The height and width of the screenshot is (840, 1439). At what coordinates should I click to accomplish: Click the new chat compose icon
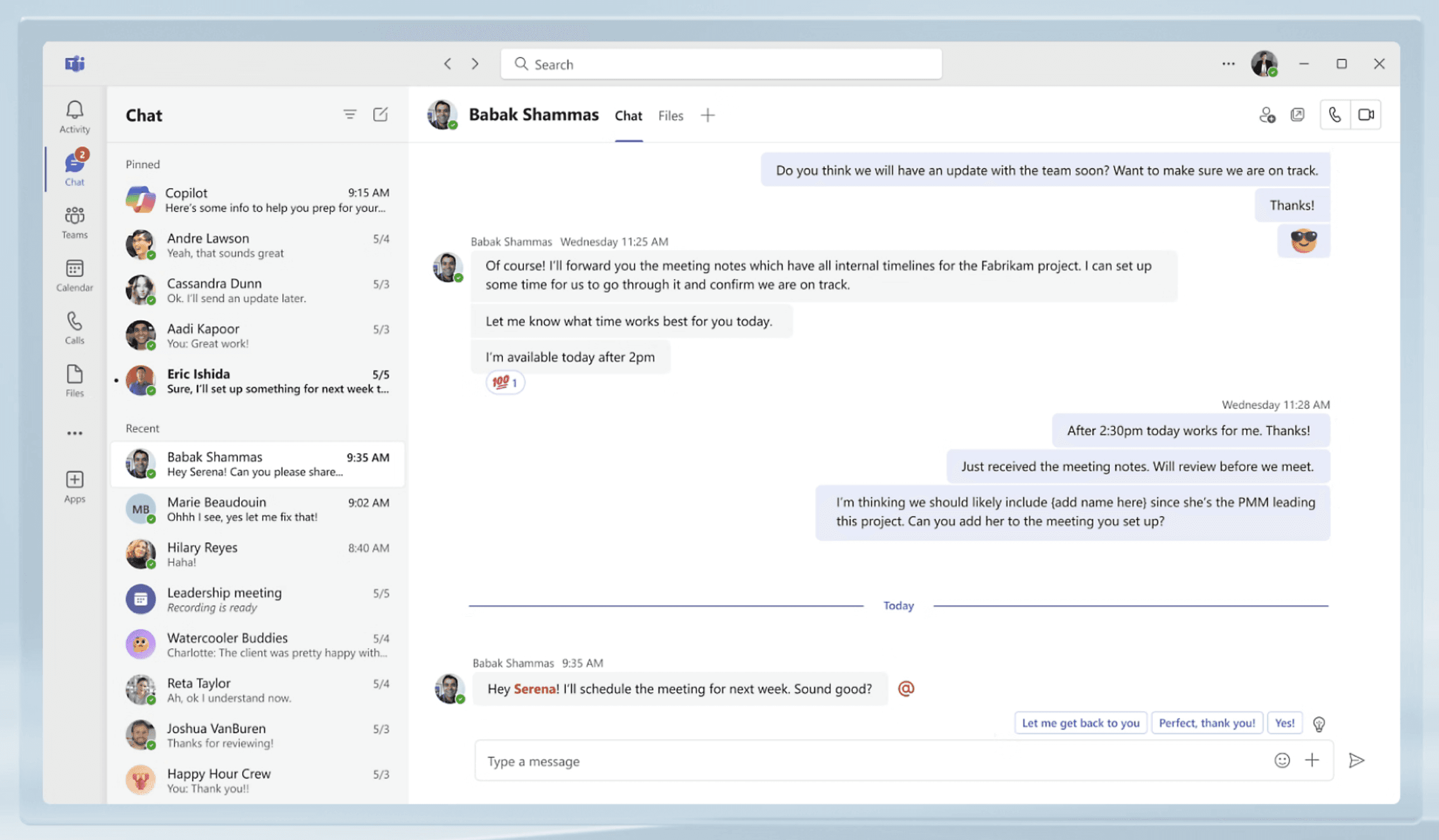click(x=380, y=115)
